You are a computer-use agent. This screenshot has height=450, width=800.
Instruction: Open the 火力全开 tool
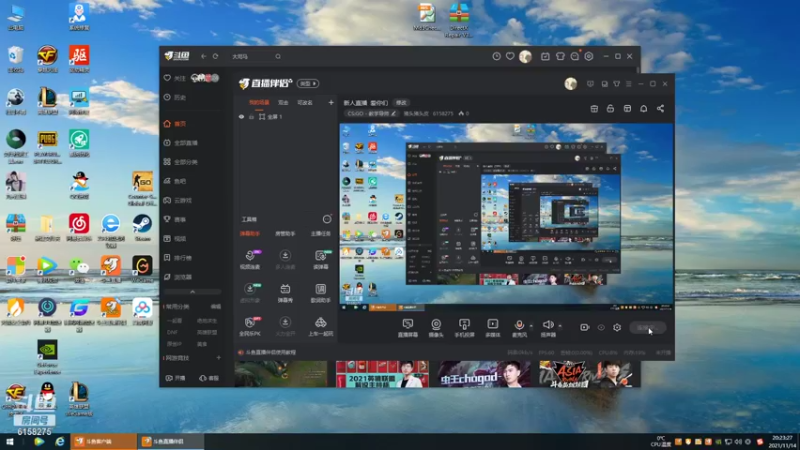[x=285, y=327]
